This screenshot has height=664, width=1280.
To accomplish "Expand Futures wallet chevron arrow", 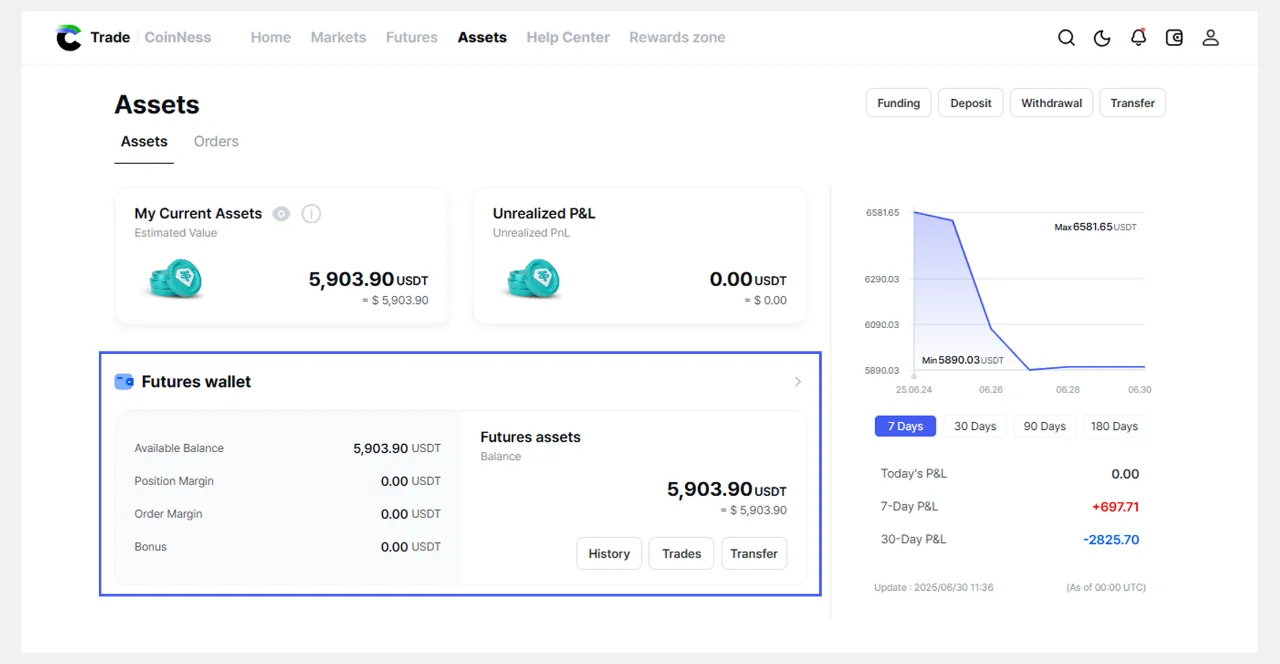I will tap(797, 382).
